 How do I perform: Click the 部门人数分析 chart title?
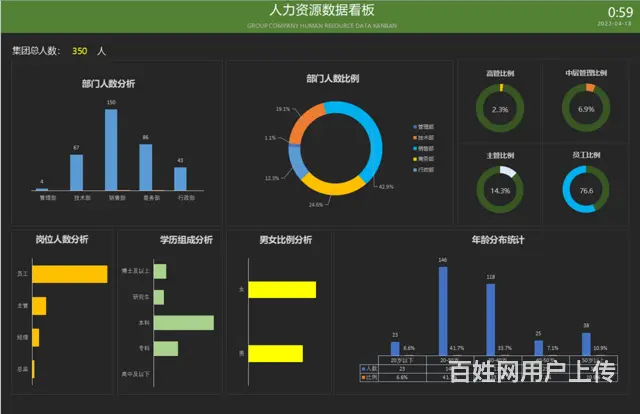pyautogui.click(x=108, y=84)
